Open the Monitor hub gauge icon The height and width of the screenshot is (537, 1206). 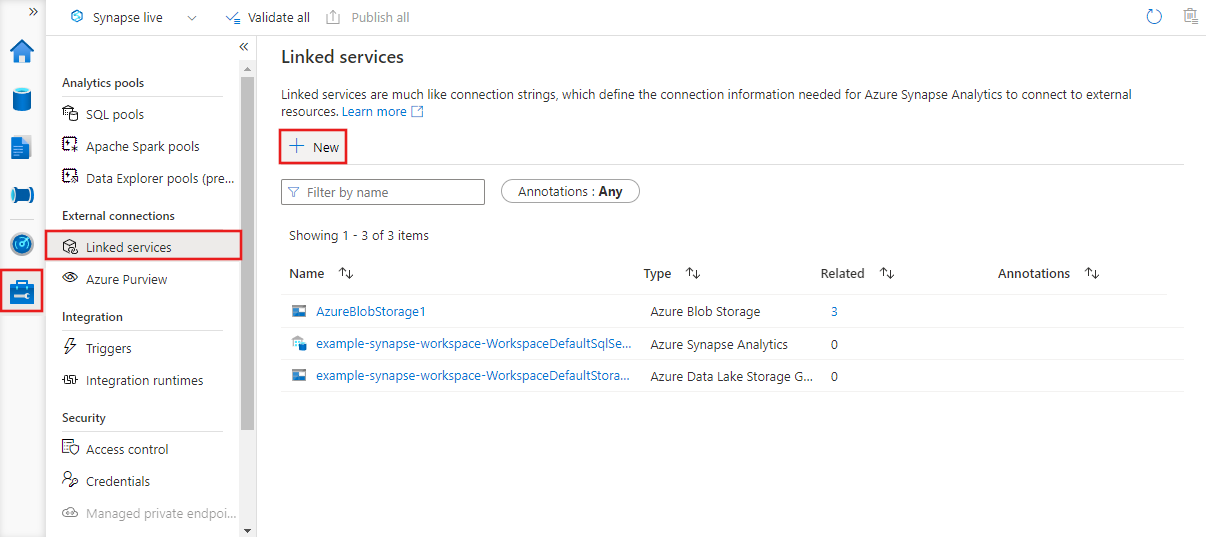(22, 244)
